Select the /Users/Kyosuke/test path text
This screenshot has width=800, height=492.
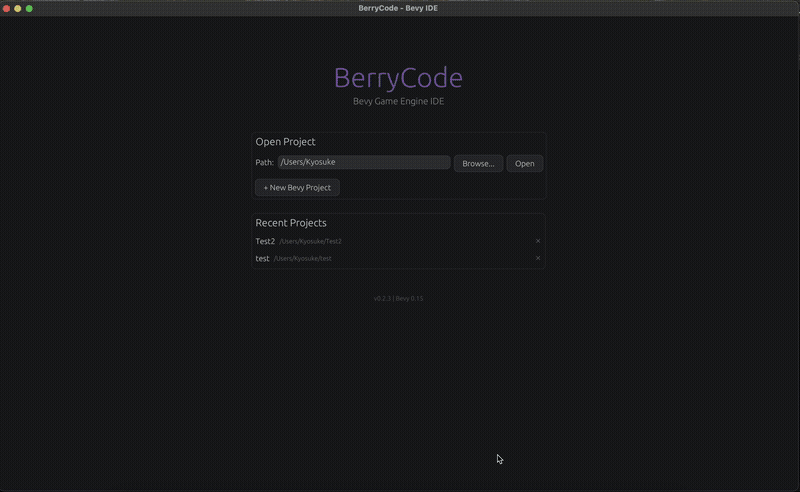coord(303,259)
